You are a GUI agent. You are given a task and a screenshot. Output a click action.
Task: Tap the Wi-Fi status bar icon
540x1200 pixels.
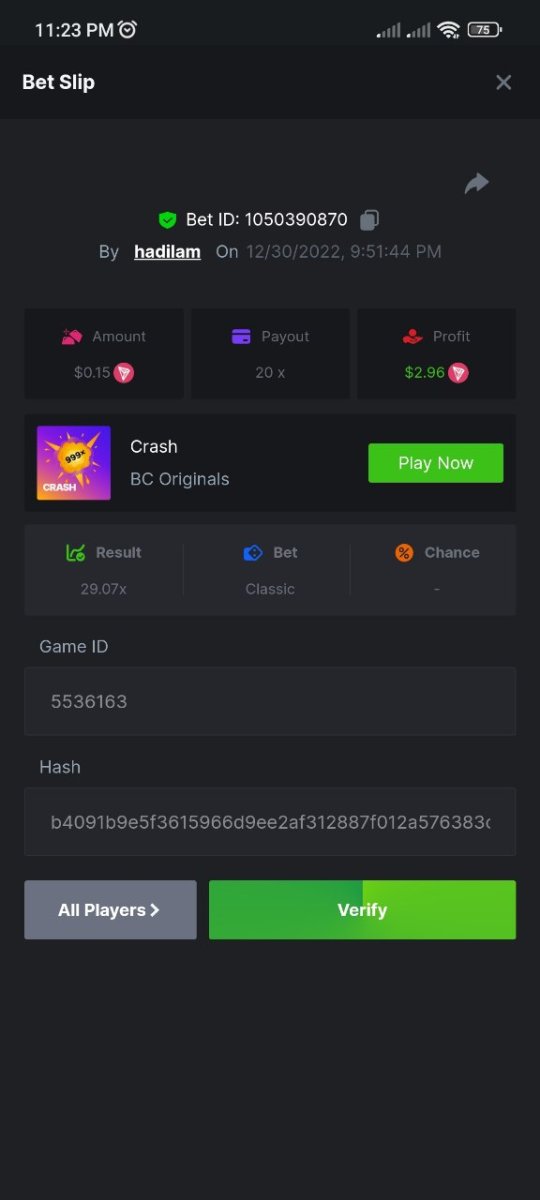(x=449, y=30)
